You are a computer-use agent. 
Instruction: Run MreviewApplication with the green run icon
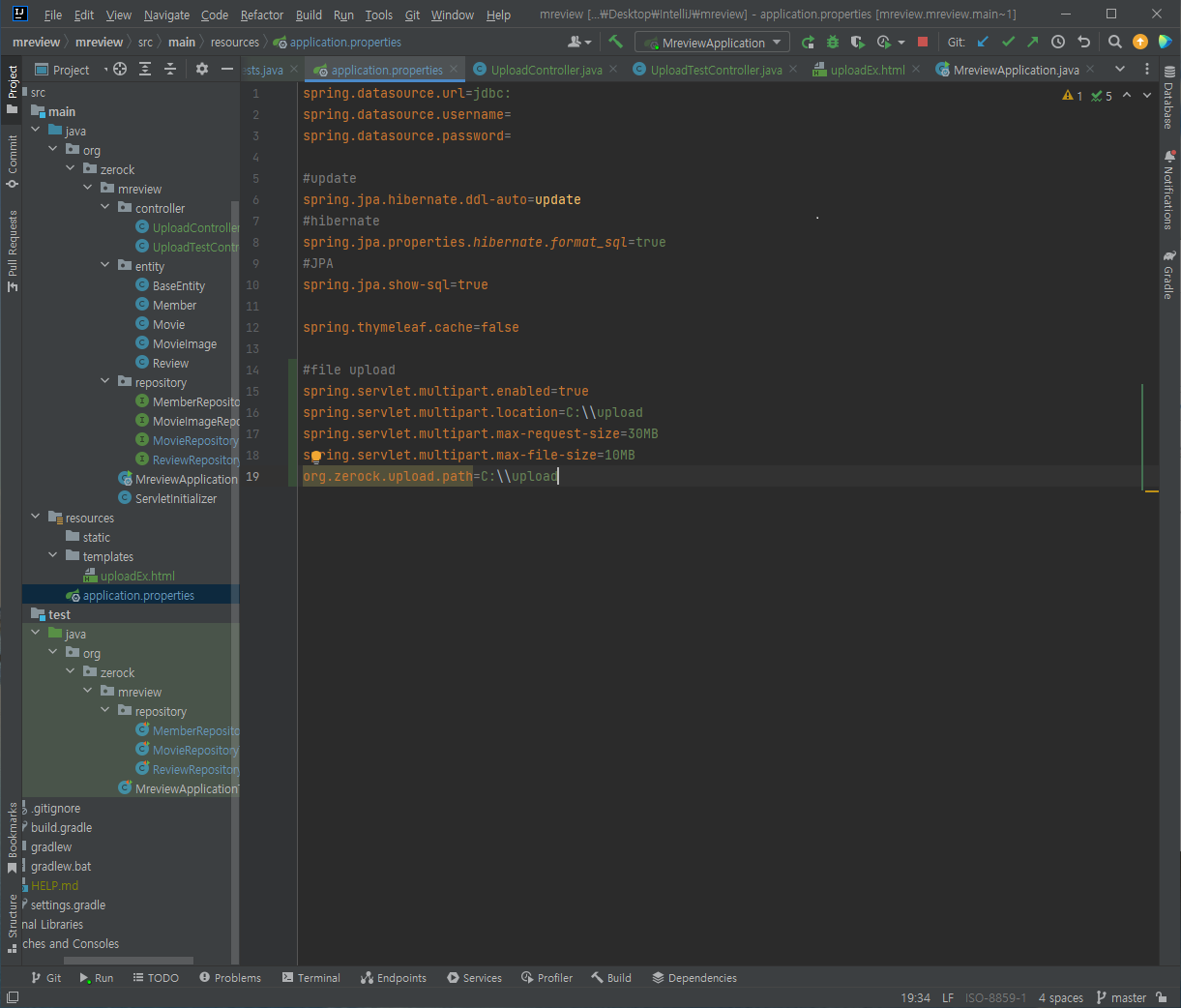808,42
